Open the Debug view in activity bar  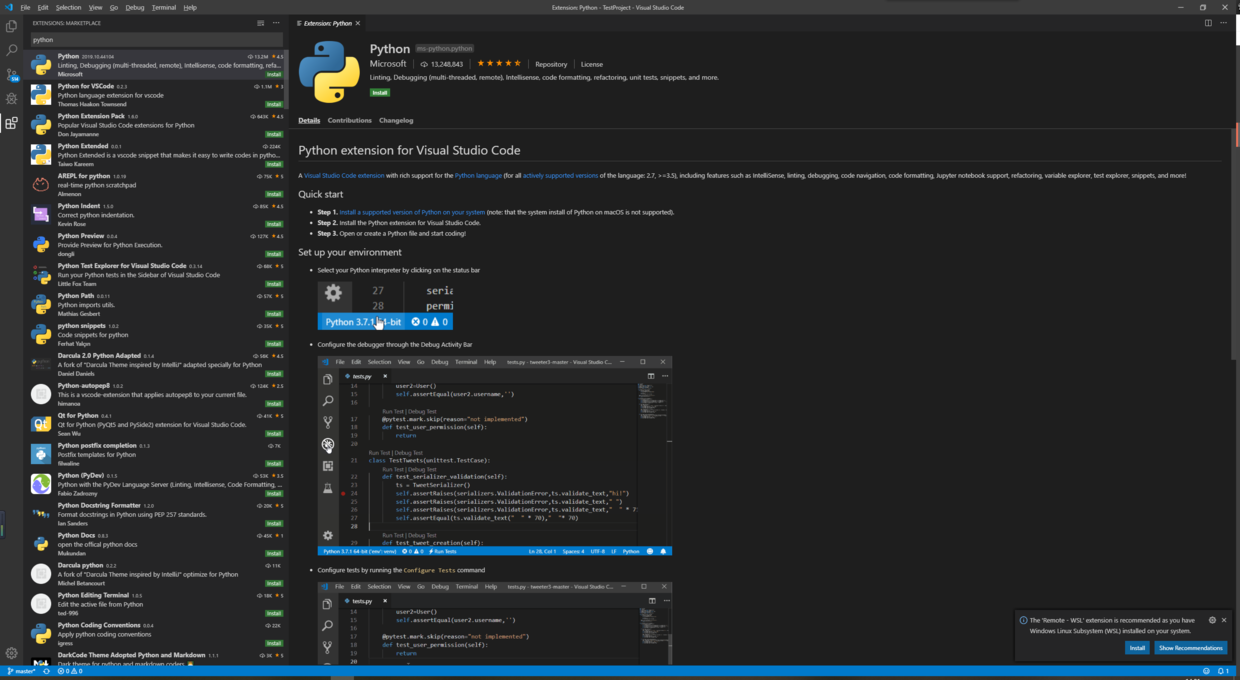point(11,99)
